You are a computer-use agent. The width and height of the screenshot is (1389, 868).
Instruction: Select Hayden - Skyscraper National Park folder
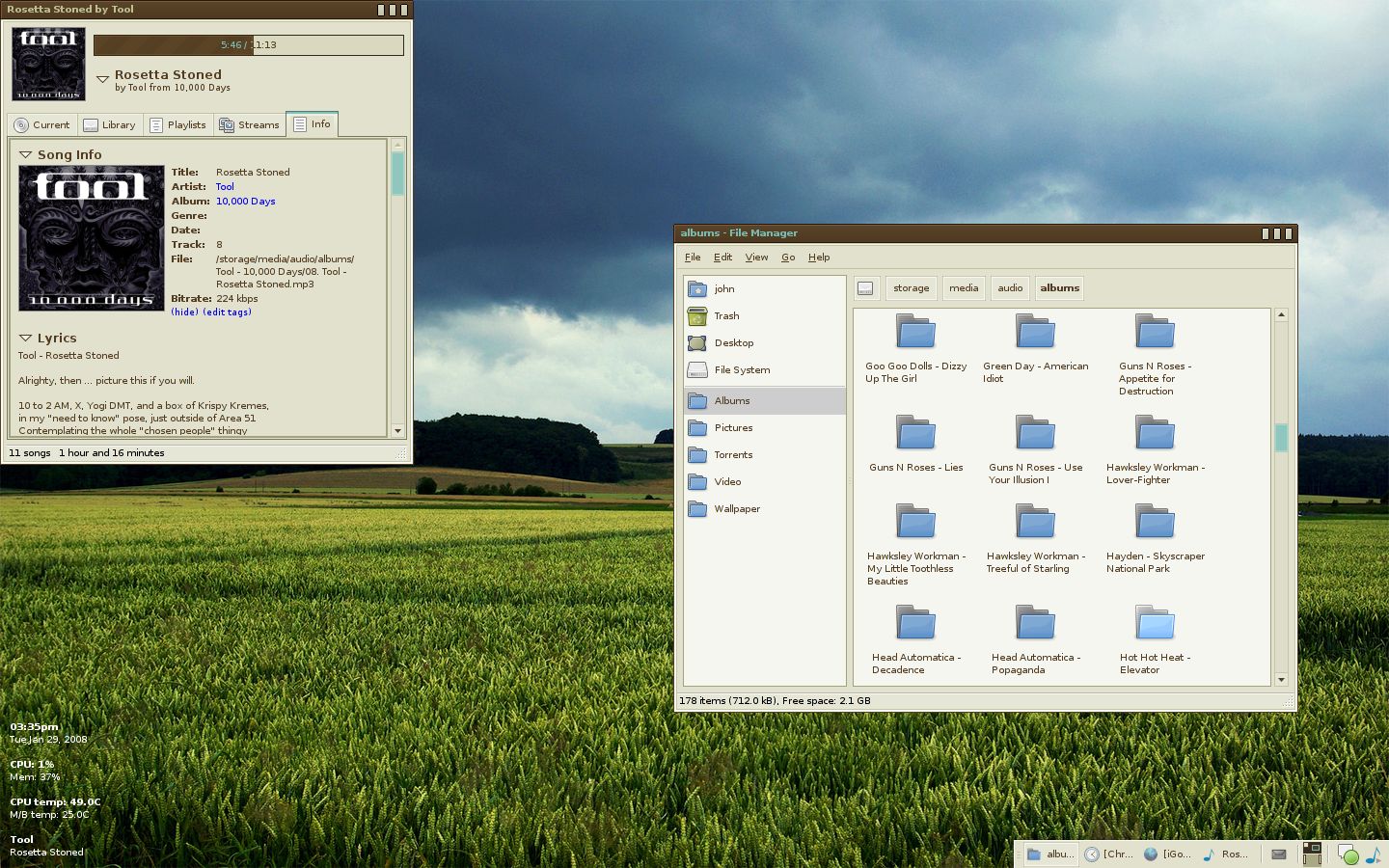click(1155, 539)
